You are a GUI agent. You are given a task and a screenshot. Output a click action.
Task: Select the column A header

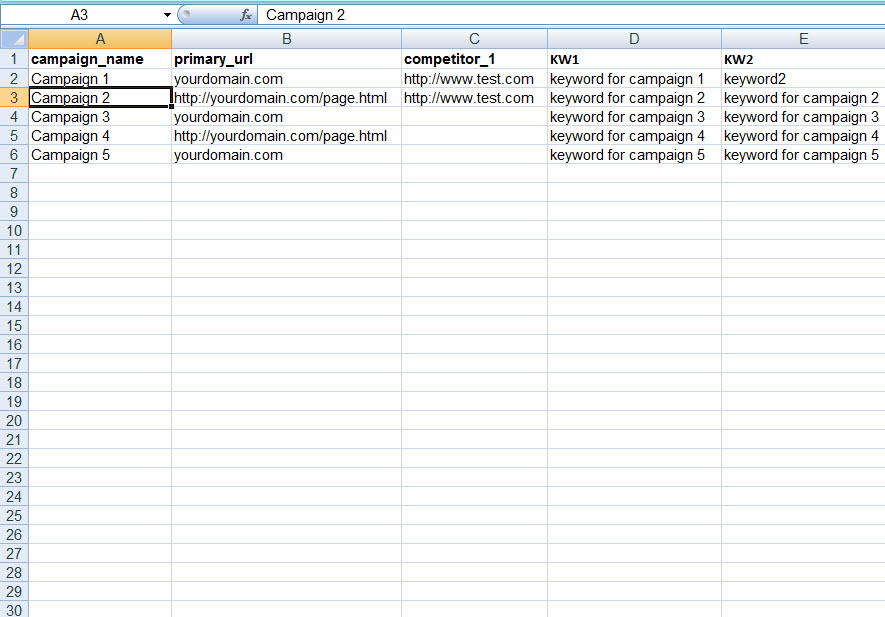point(100,39)
